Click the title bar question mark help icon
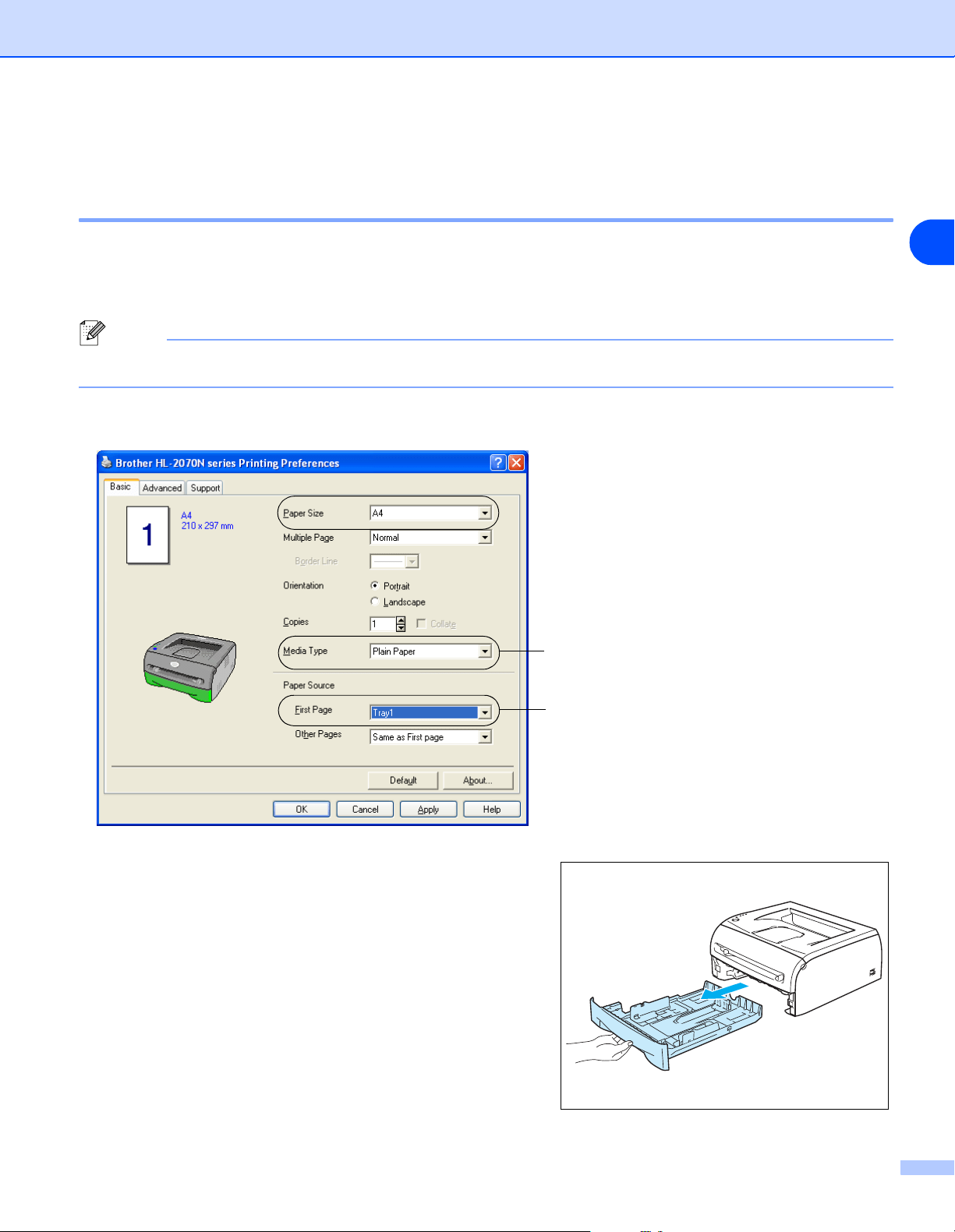The image size is (955, 1232). coord(498,463)
